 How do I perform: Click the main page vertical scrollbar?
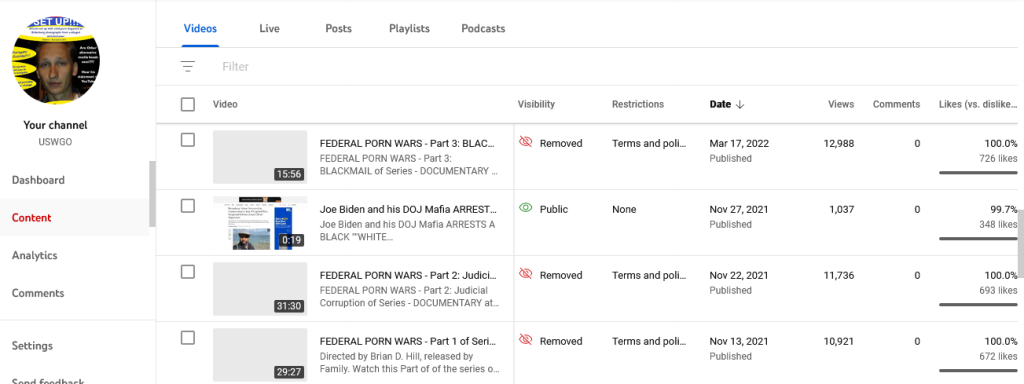coord(1021,244)
